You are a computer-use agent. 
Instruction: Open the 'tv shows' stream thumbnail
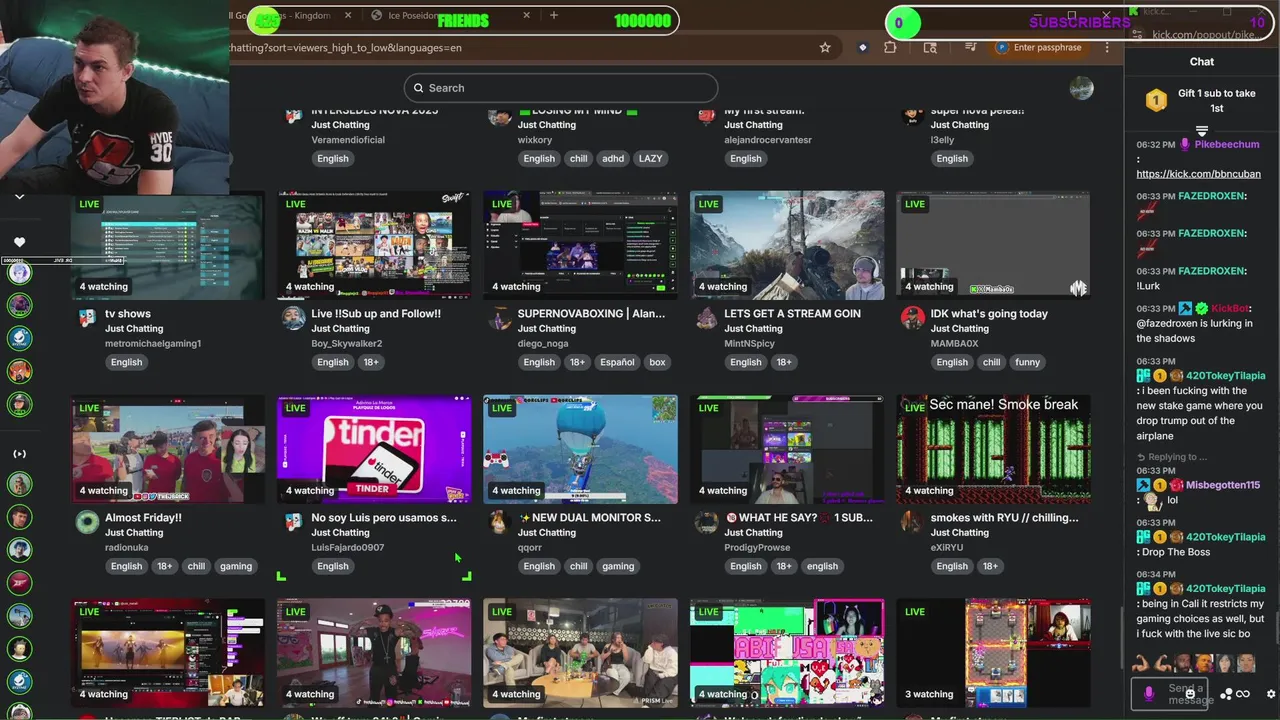(x=168, y=245)
